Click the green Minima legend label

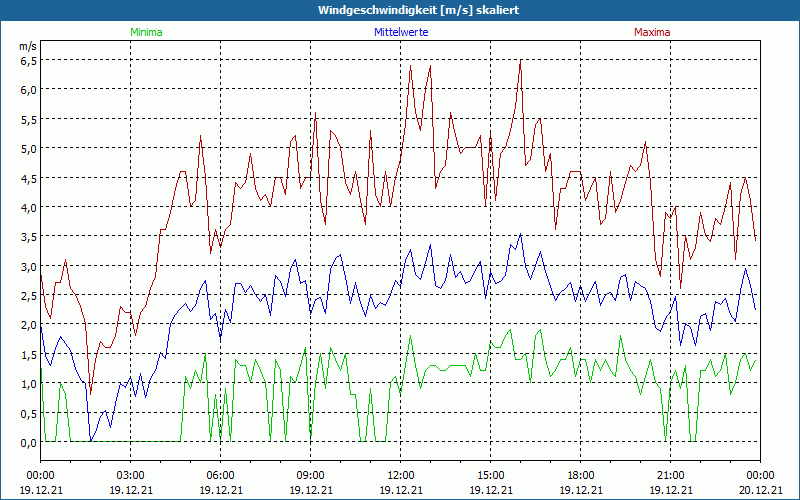point(146,32)
